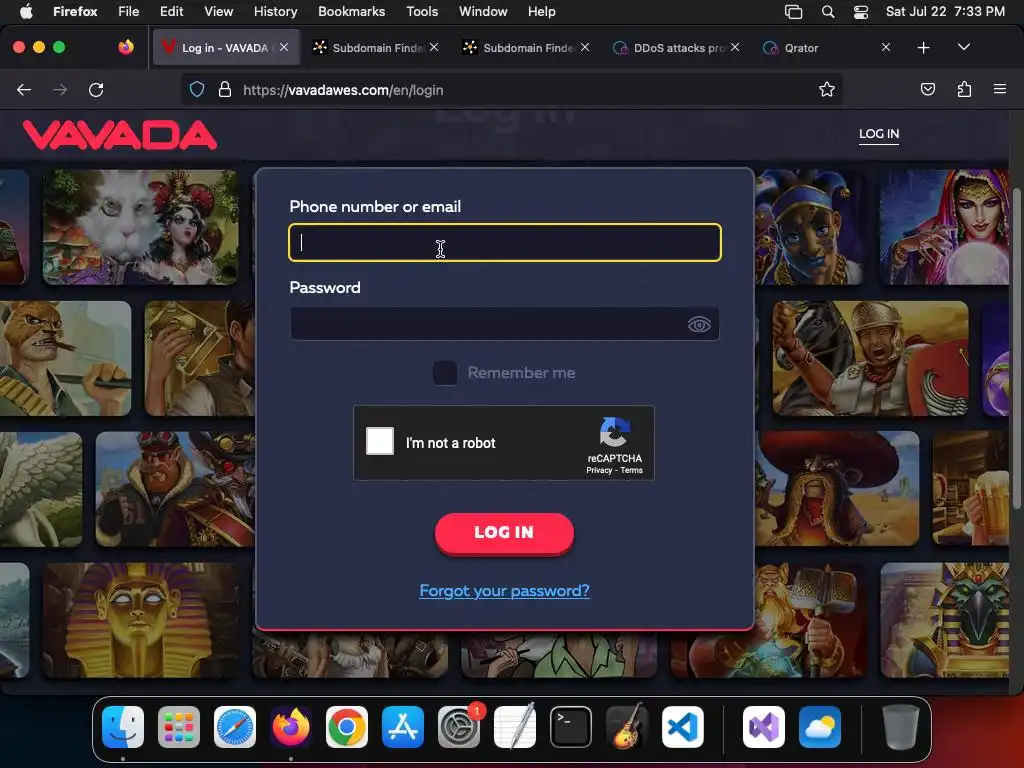
Task: Click the browser forward arrow
Action: [x=60, y=89]
